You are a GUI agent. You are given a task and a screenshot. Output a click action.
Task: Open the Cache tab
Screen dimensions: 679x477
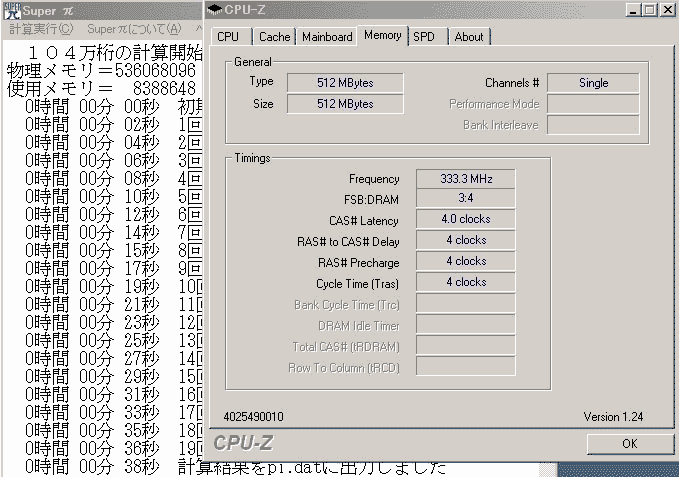pyautogui.click(x=274, y=37)
